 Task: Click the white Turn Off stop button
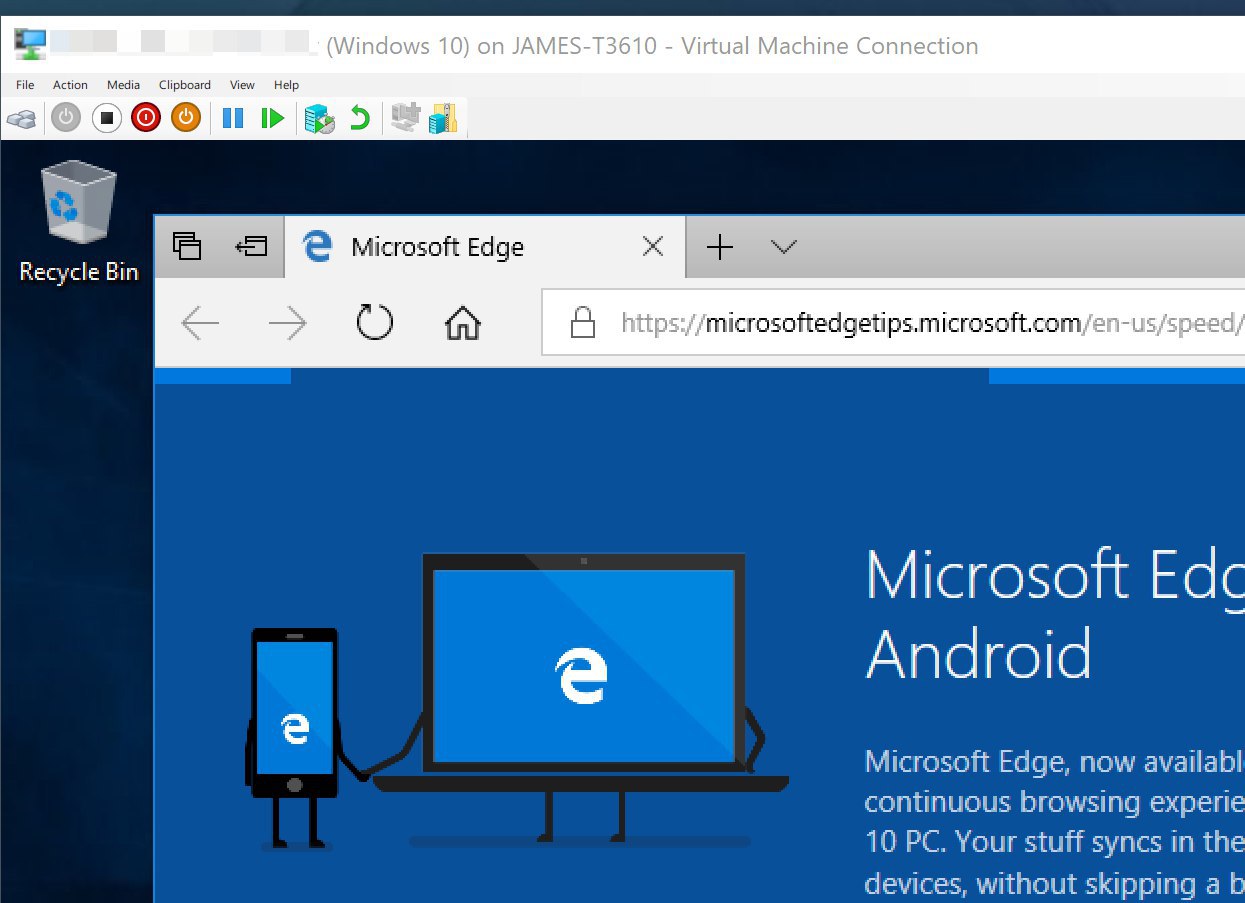pos(106,119)
